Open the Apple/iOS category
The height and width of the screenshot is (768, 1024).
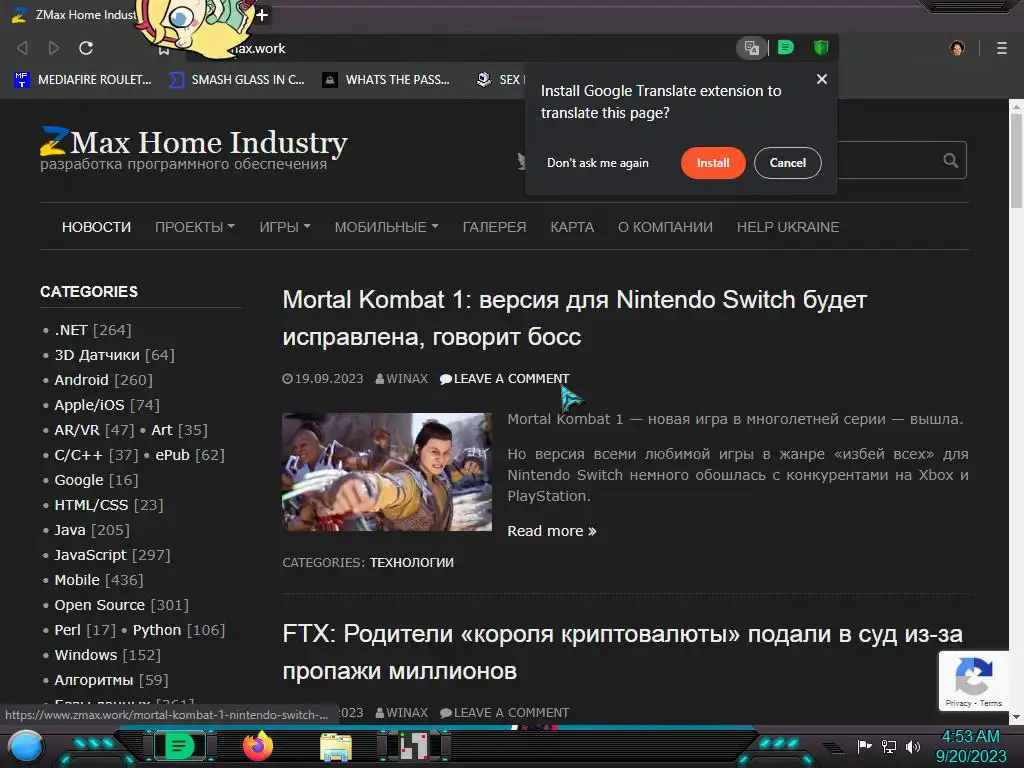tap(89, 405)
